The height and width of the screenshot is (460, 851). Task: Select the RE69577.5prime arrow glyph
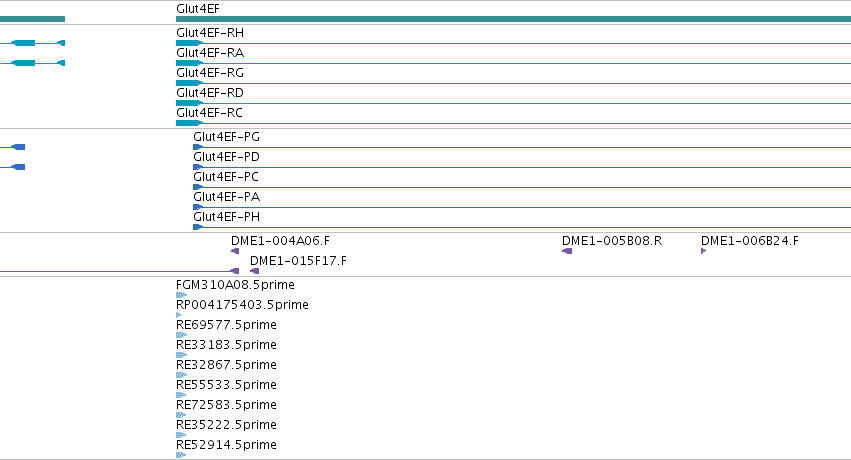(181, 335)
